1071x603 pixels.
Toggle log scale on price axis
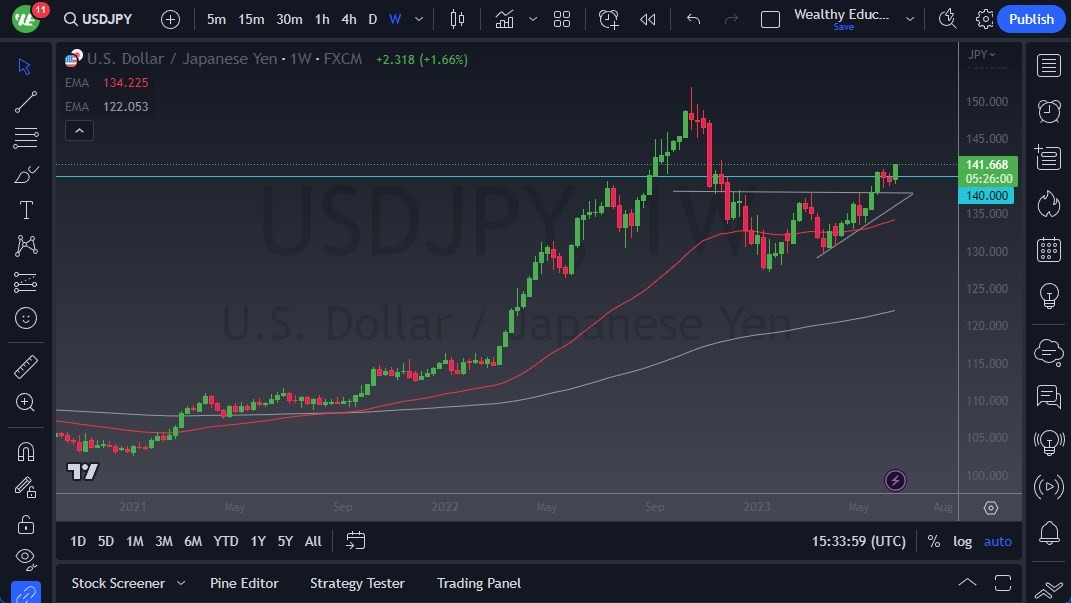962,541
